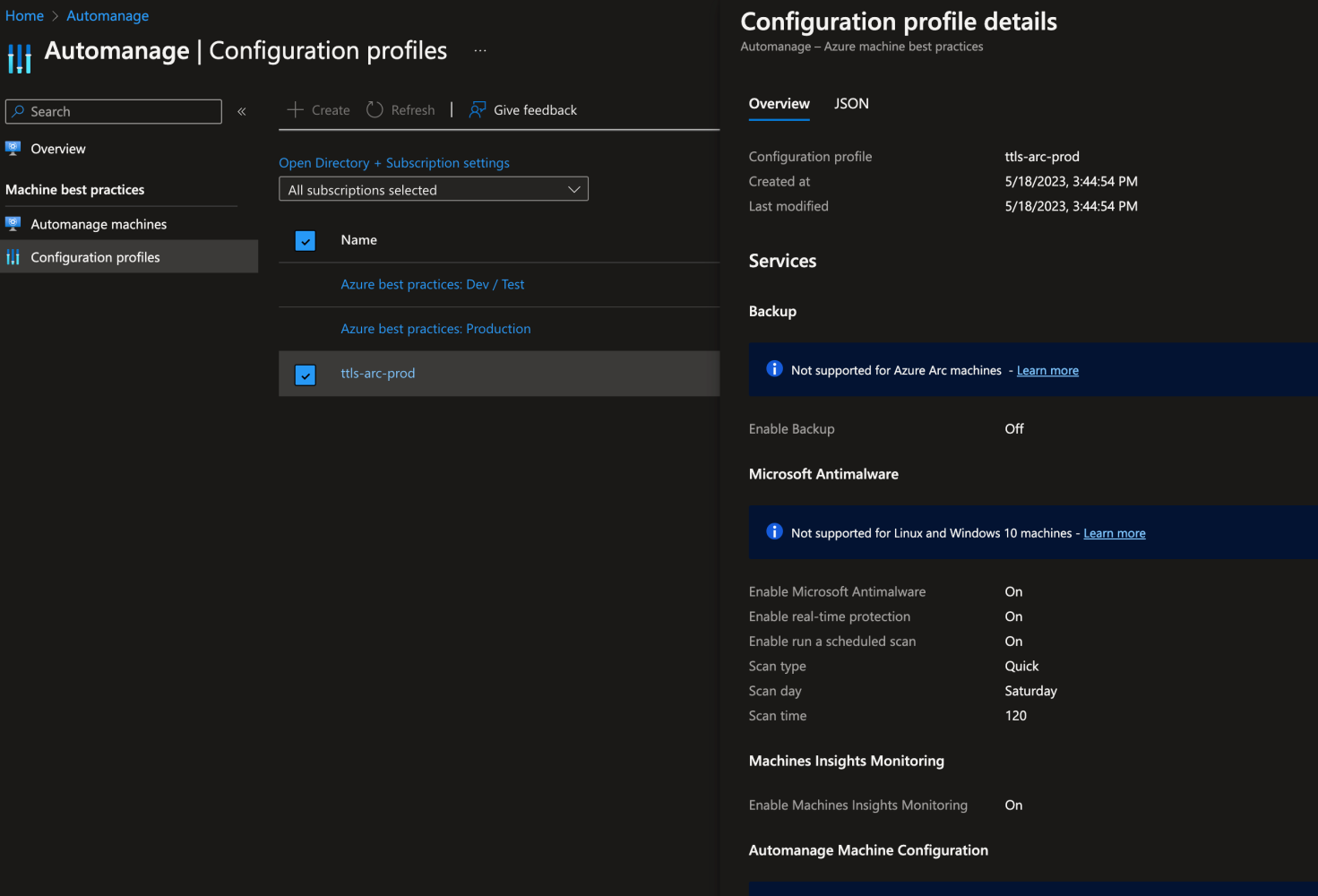Click the circular Refresh arrow icon
The width and height of the screenshot is (1318, 896).
point(375,109)
